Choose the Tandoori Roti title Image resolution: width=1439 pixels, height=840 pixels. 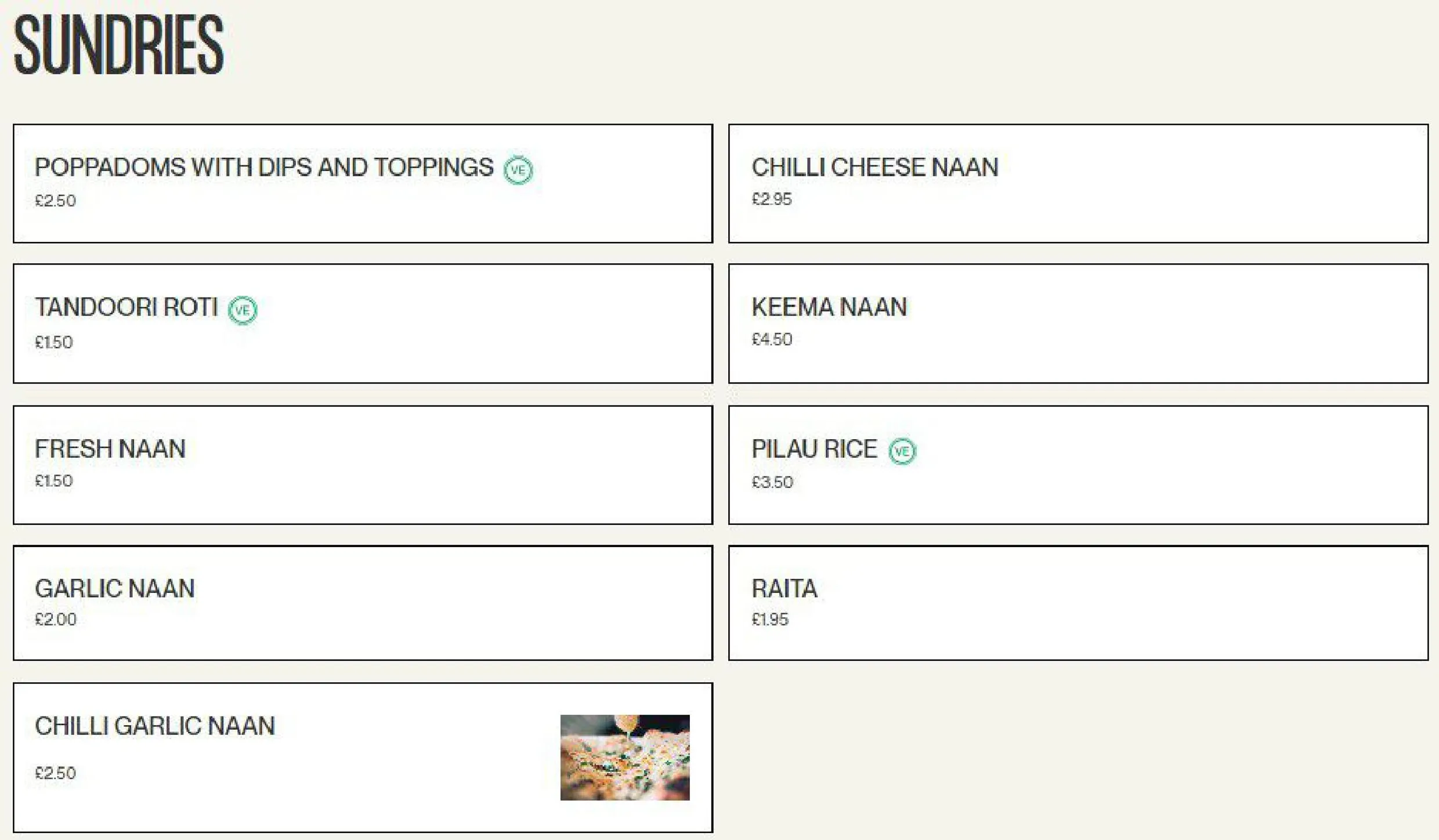(126, 307)
